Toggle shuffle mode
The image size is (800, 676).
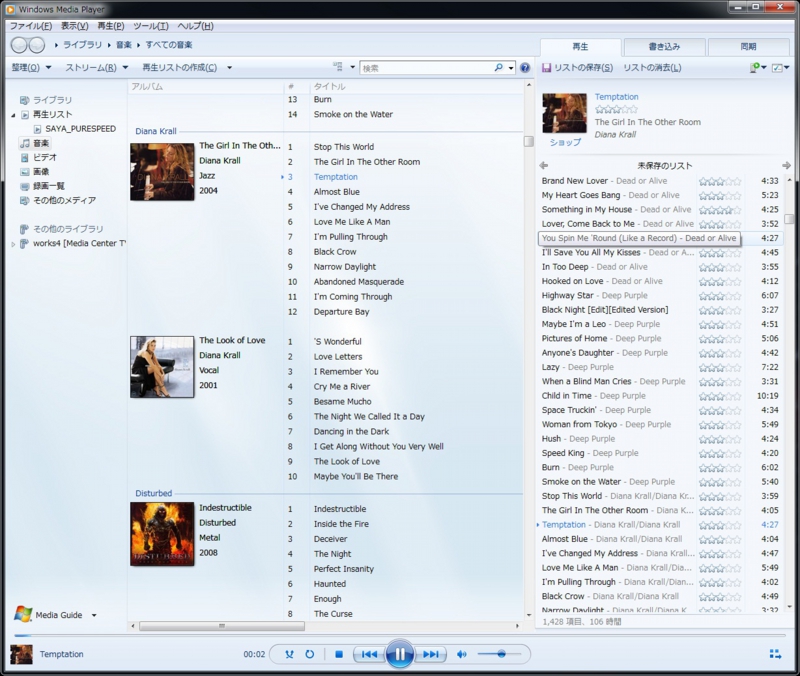(x=289, y=654)
